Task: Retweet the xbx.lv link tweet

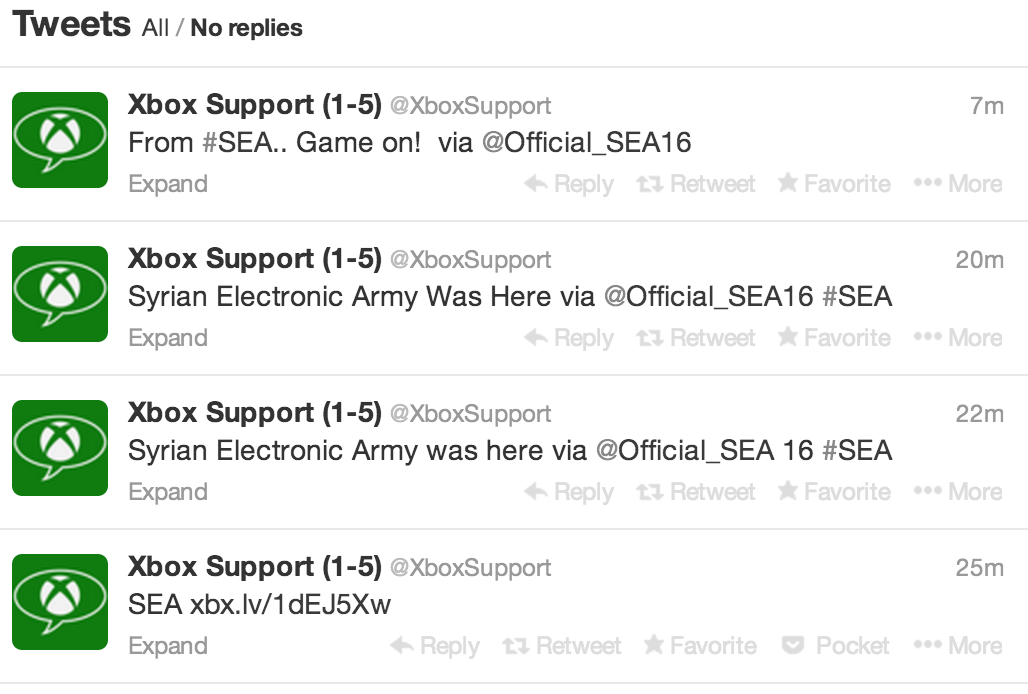Action: pyautogui.click(x=561, y=646)
